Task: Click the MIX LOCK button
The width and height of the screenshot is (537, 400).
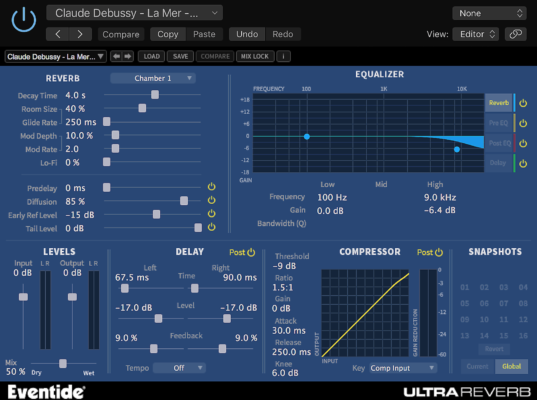Action: tap(255, 57)
